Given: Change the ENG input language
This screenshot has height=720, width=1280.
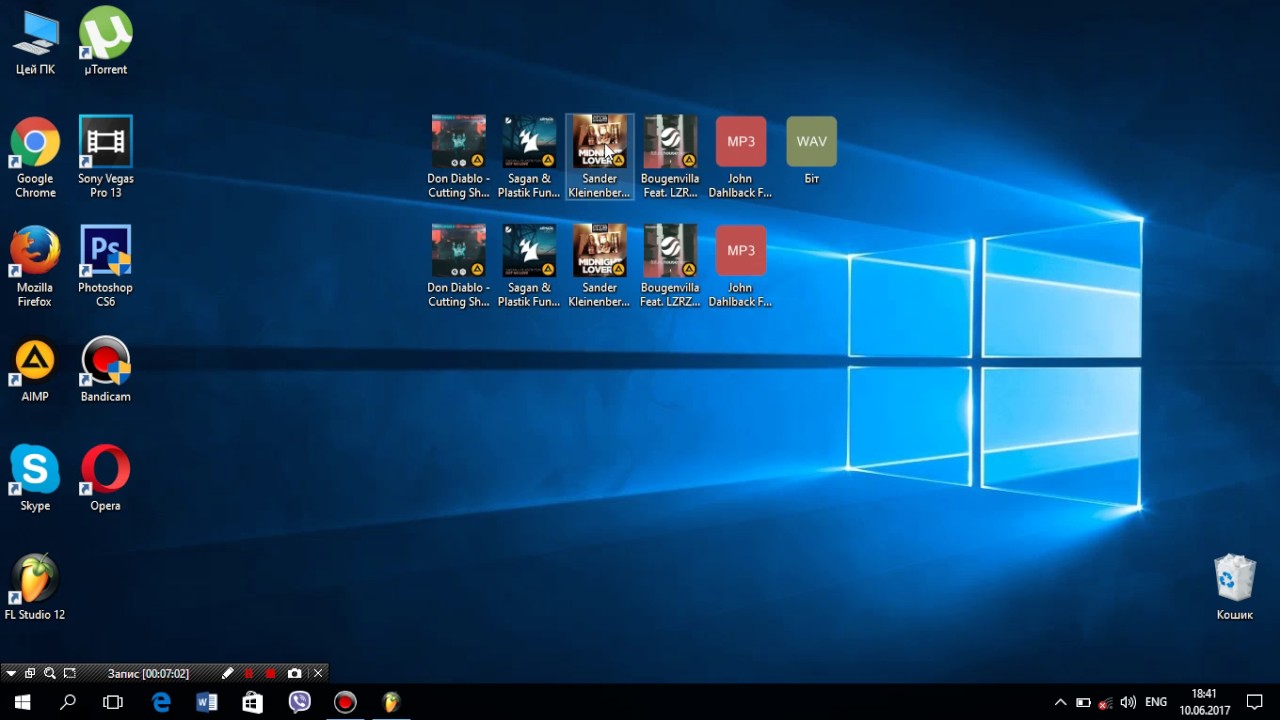Looking at the screenshot, I should [1156, 702].
